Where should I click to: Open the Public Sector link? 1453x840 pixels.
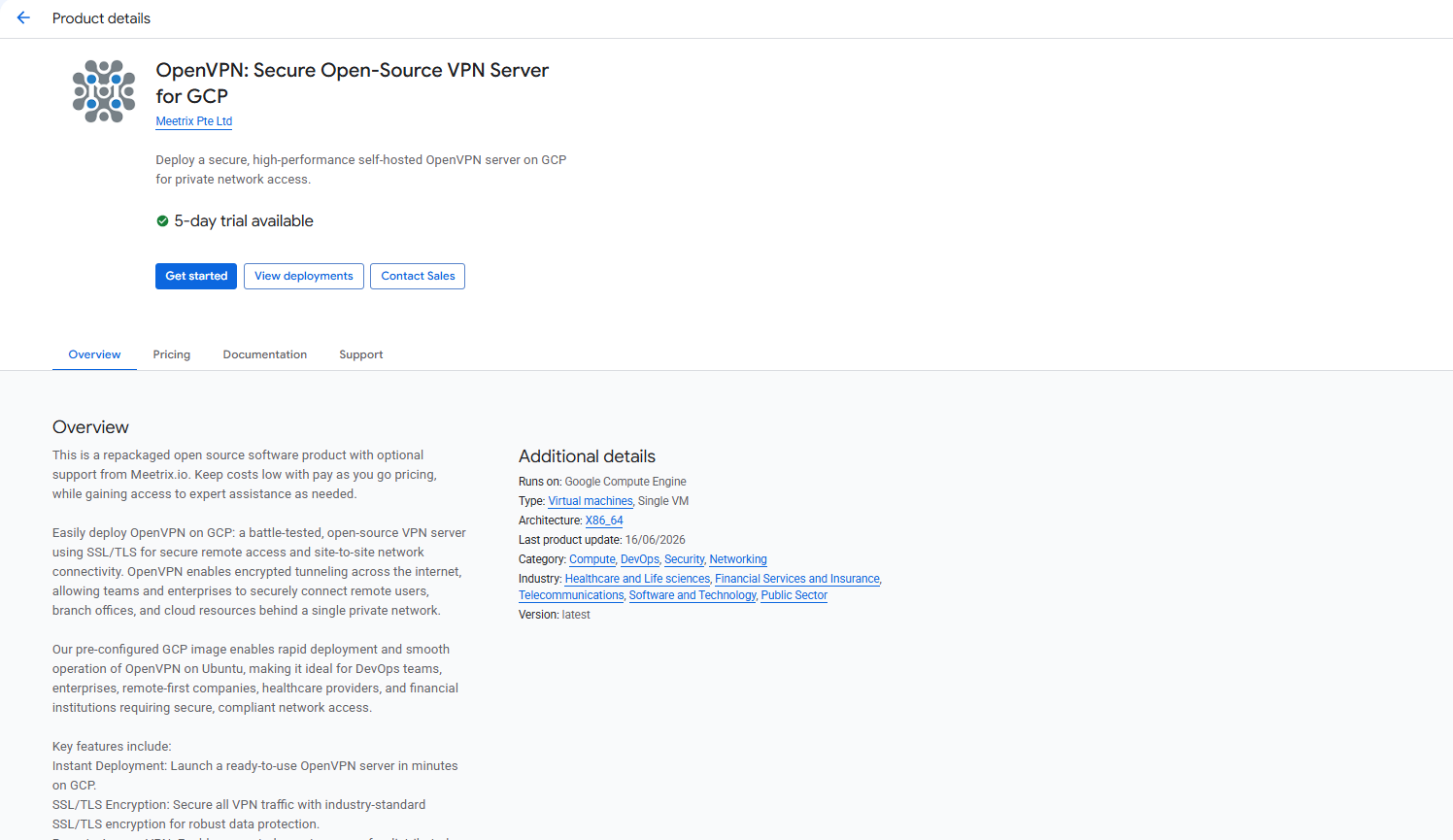pyautogui.click(x=794, y=595)
